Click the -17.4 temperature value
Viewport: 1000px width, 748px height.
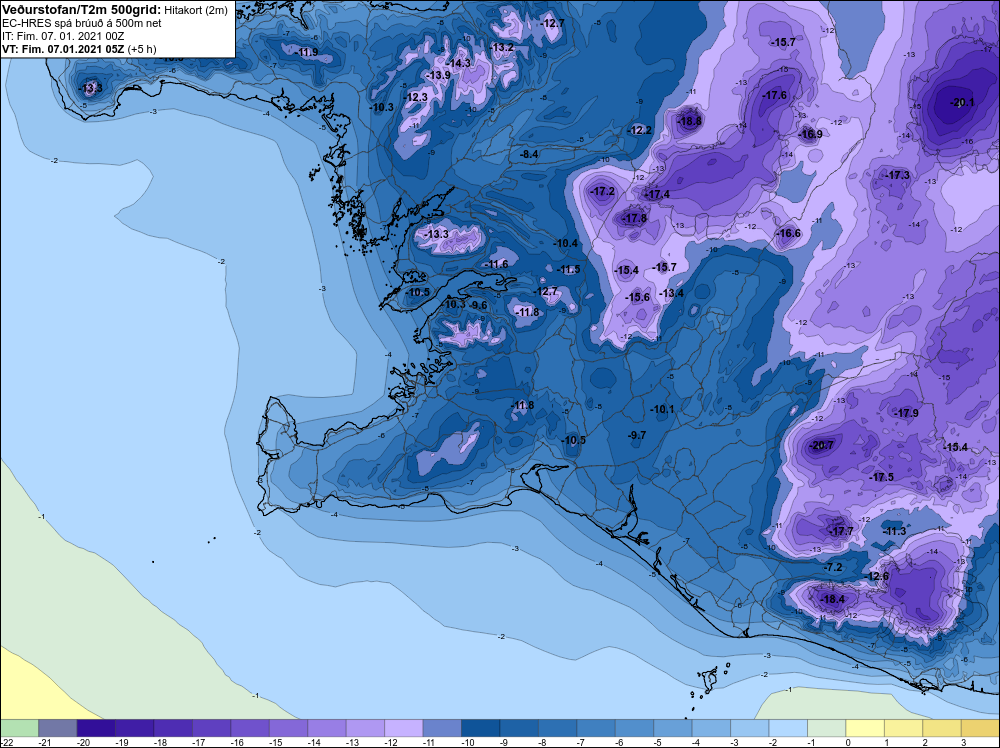pos(658,194)
